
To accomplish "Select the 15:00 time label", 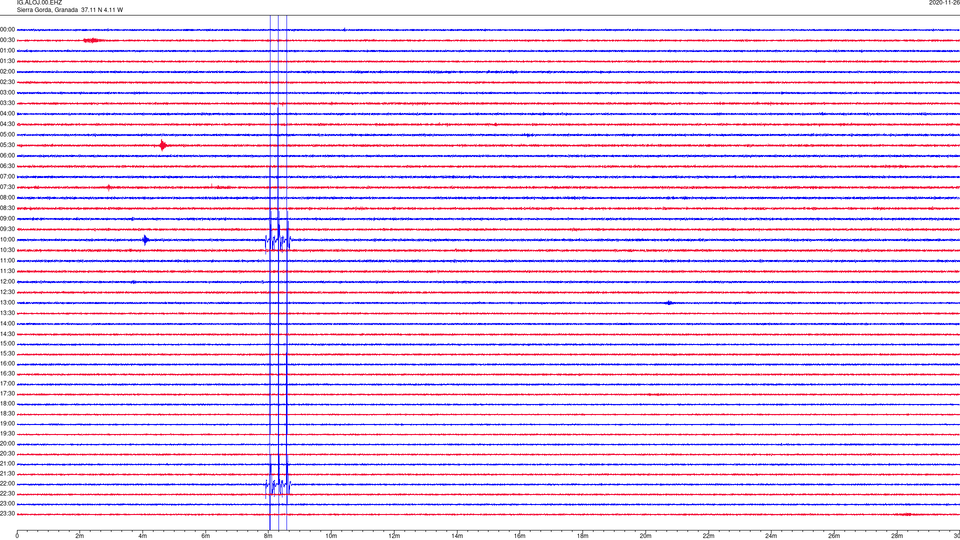I will click(7, 344).
